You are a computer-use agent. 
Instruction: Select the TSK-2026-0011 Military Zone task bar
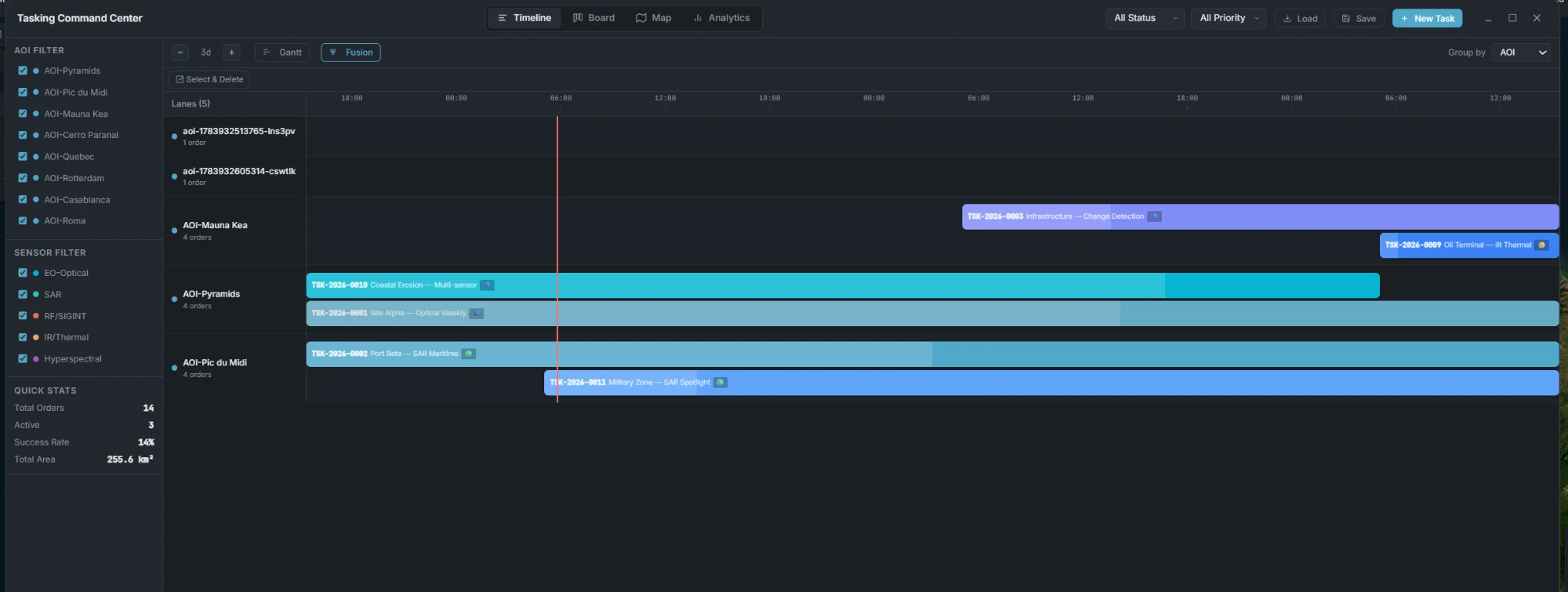(1051, 383)
